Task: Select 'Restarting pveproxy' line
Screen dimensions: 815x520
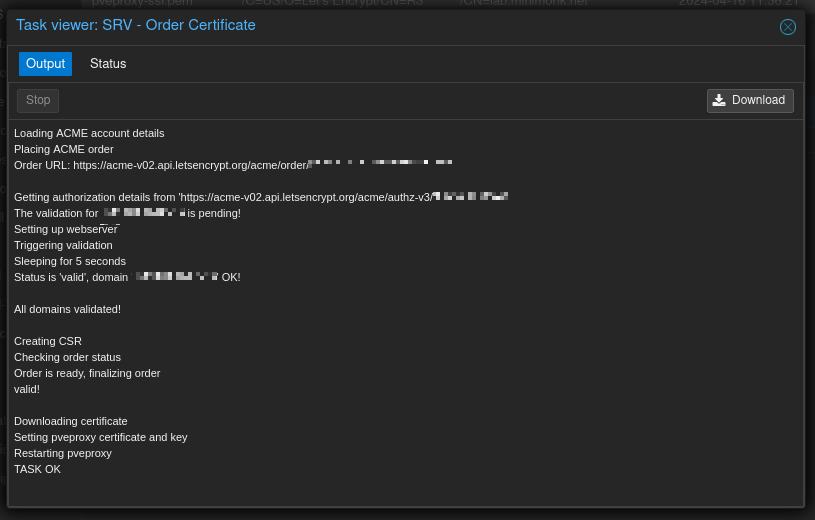Action: [63, 453]
